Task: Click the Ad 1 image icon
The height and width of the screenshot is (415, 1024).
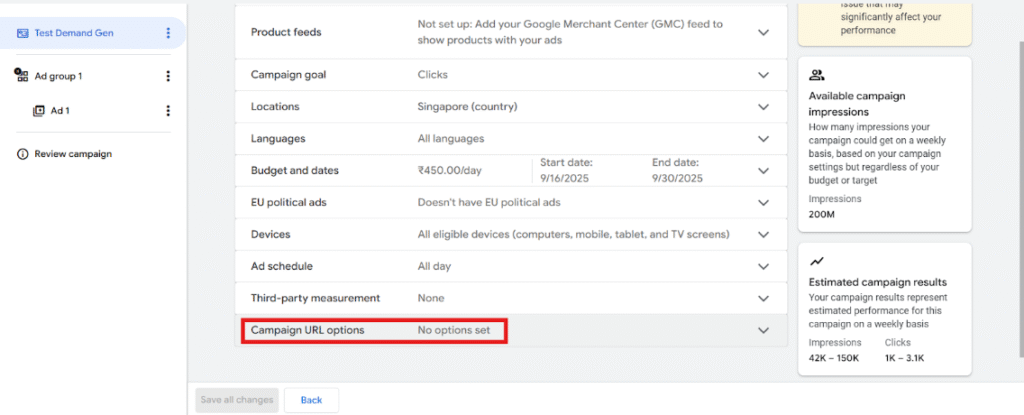Action: tap(39, 111)
